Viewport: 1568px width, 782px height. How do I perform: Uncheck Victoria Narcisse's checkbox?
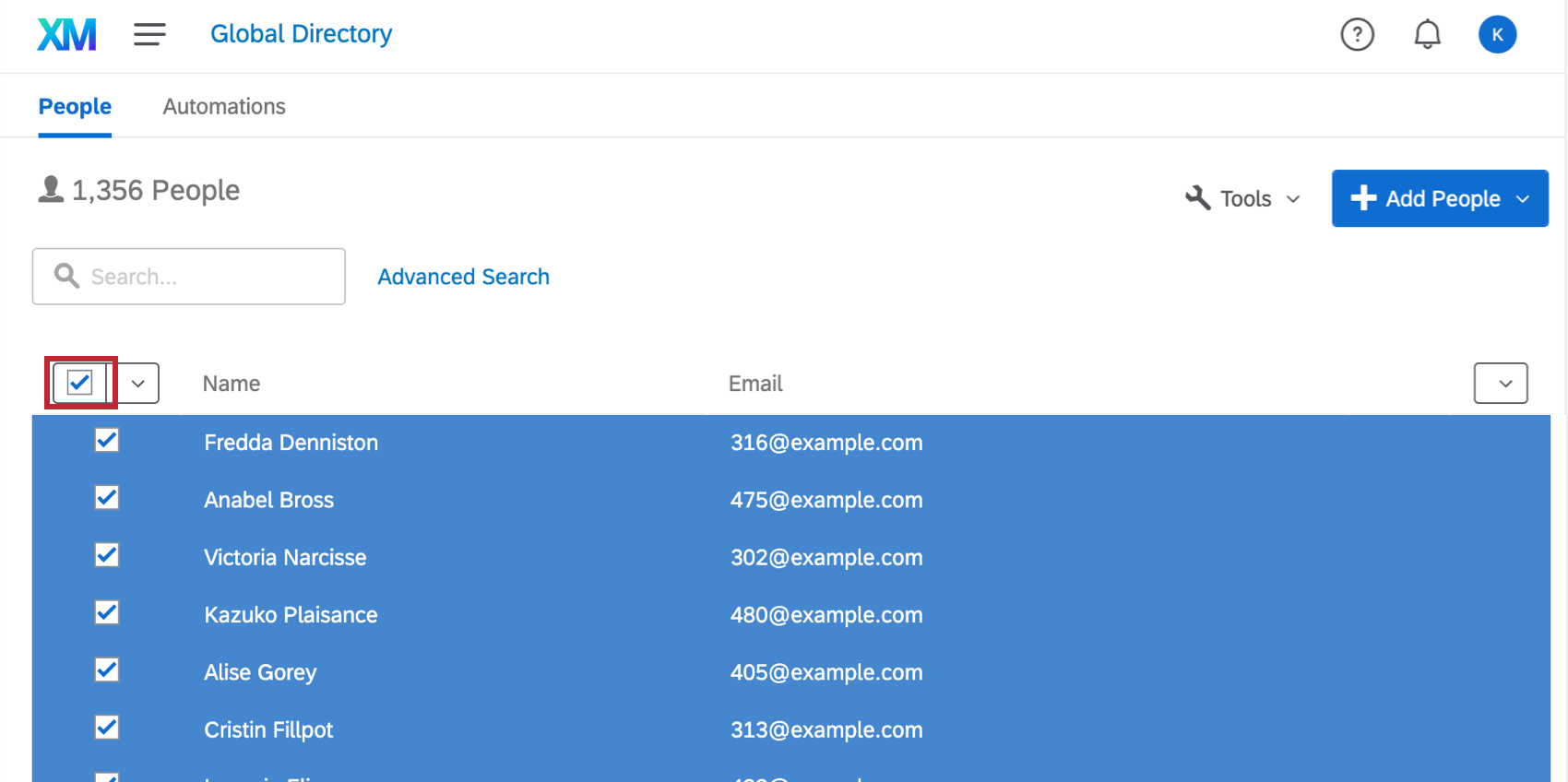click(x=107, y=555)
